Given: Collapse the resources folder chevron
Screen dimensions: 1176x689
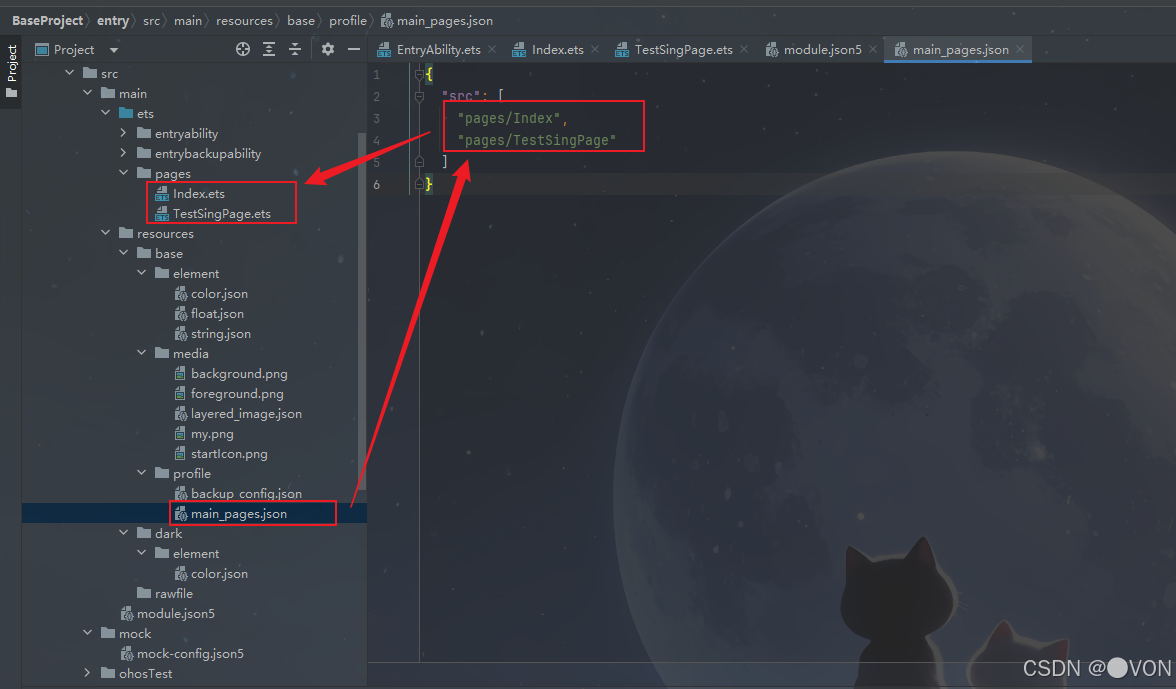Looking at the screenshot, I should pyautogui.click(x=106, y=233).
